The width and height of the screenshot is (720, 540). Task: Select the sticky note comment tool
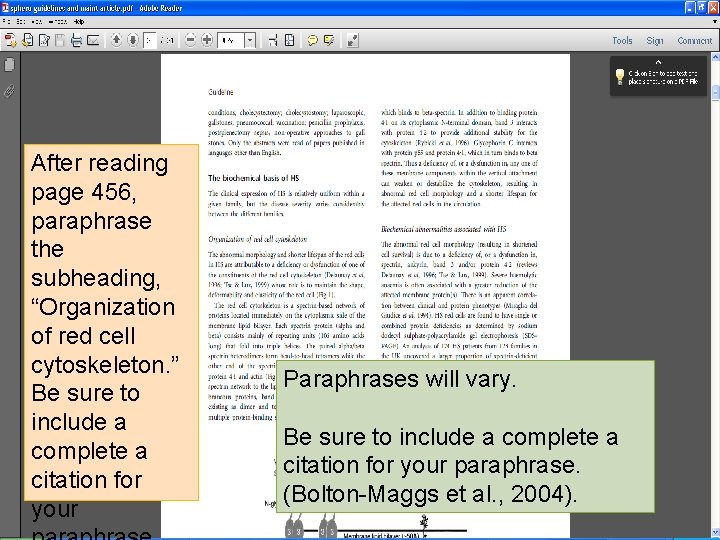point(312,40)
